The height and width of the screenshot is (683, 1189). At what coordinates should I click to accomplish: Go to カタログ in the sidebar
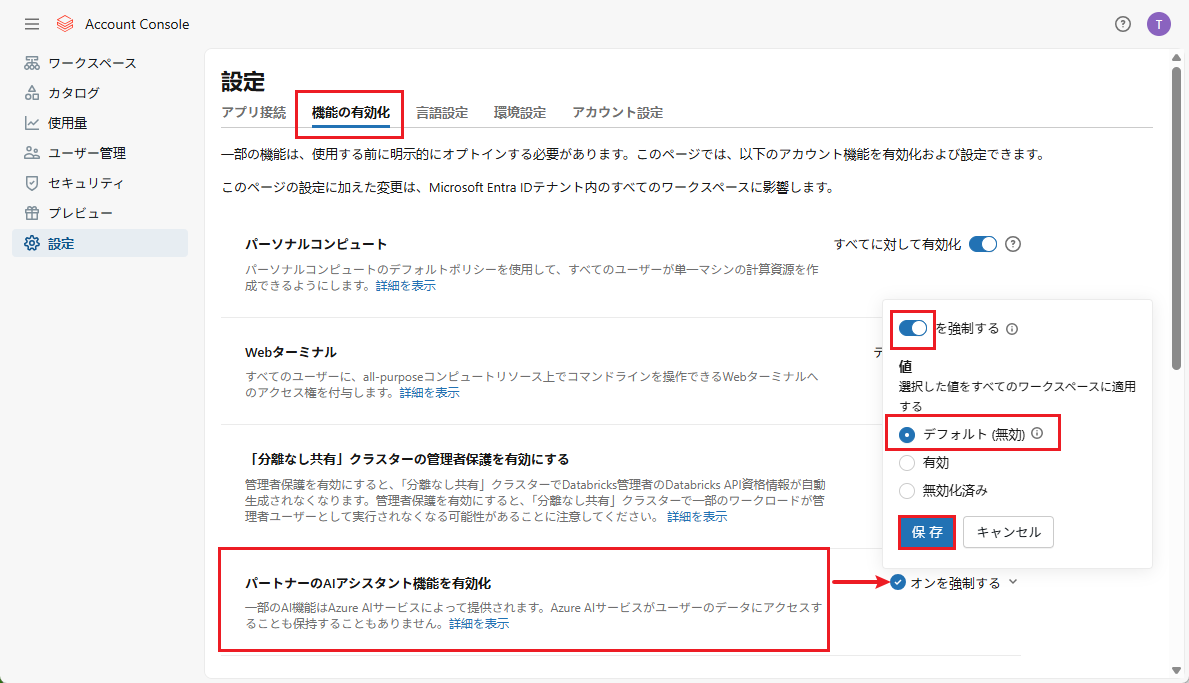[x=73, y=93]
